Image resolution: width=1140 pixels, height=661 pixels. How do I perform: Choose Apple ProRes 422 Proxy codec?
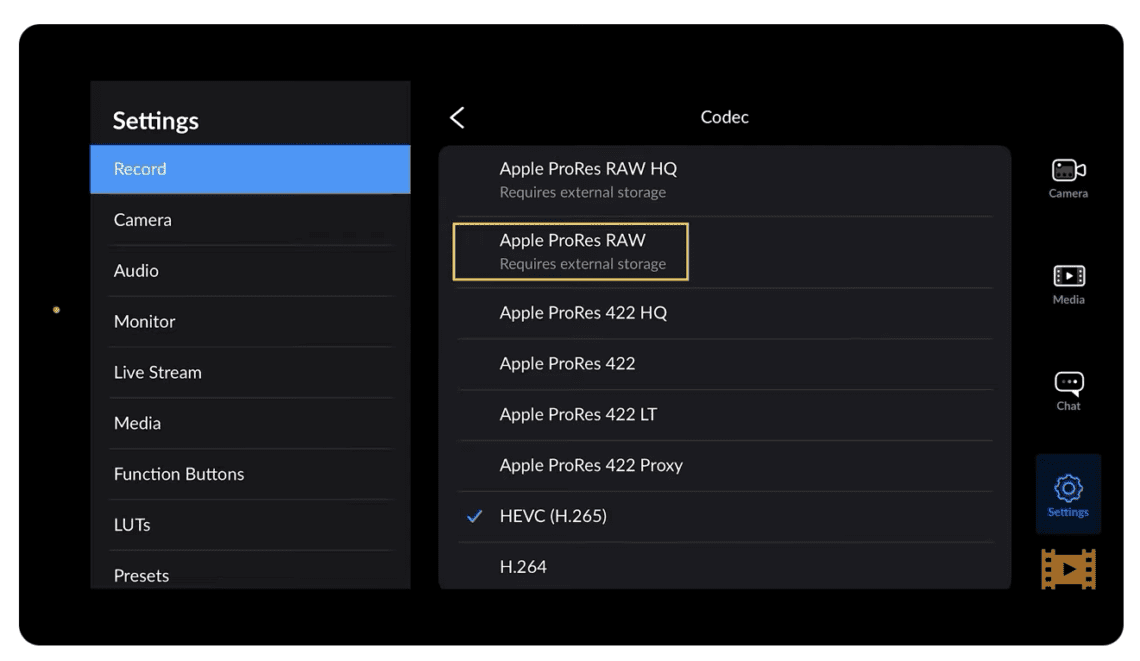(x=591, y=465)
